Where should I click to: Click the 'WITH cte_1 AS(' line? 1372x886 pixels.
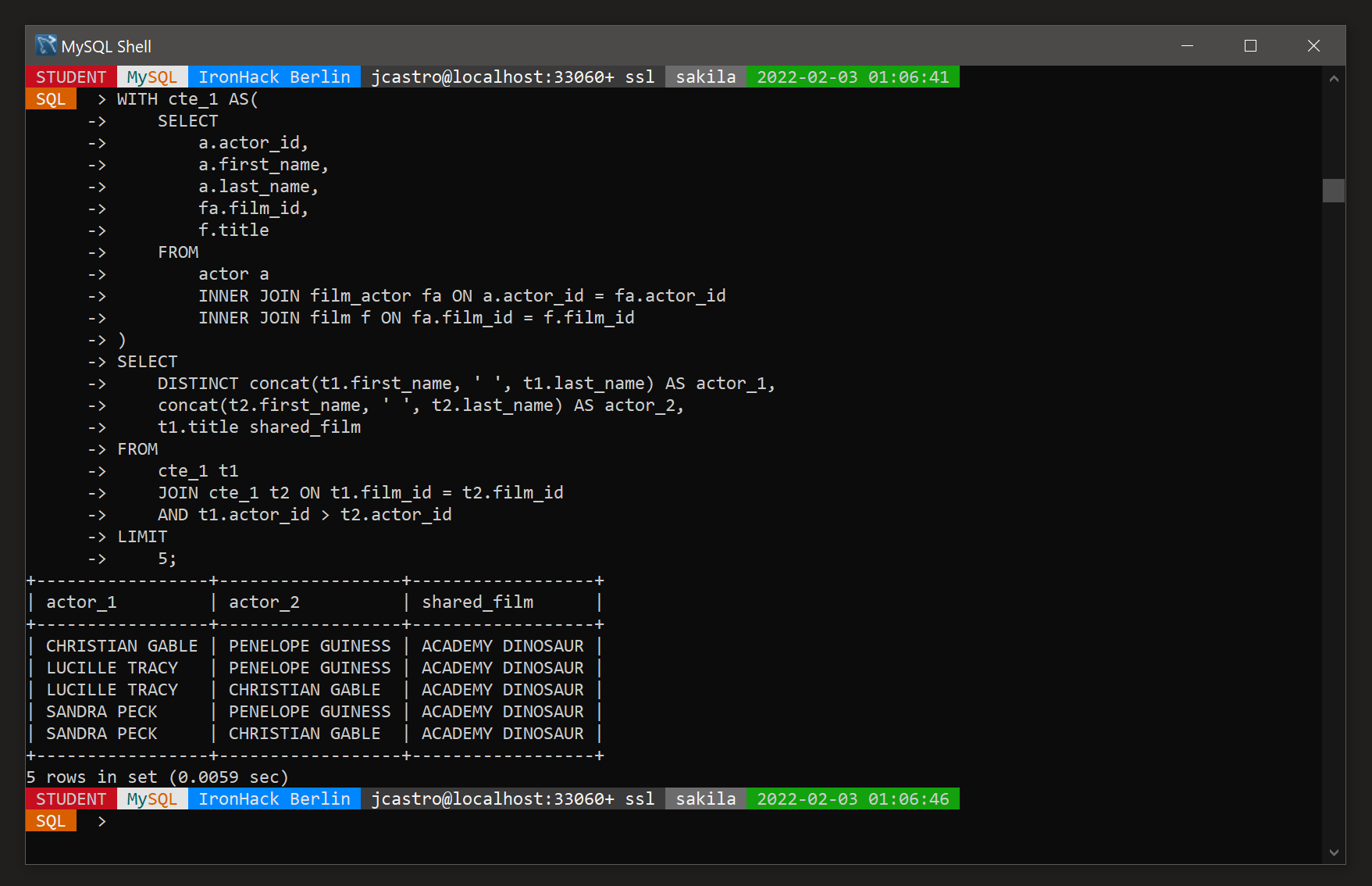(187, 99)
